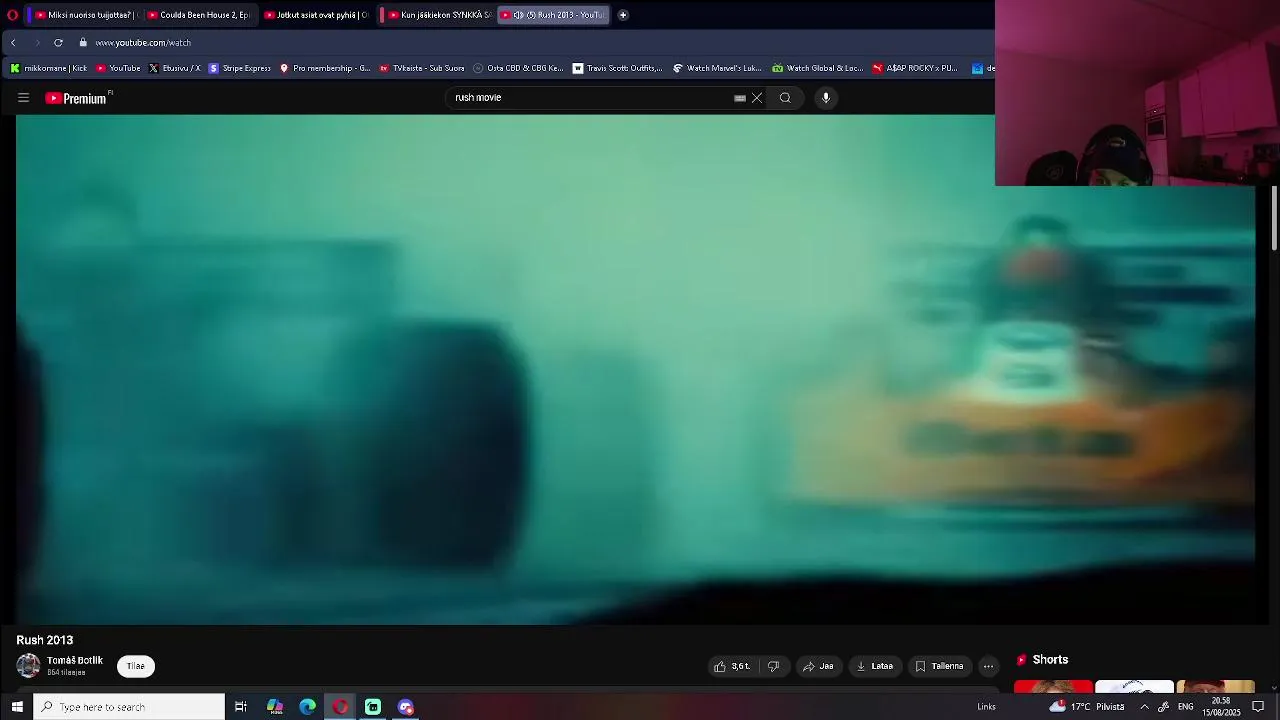Viewport: 1280px width, 720px height.
Task: Expand the hidden system tray icons chevron
Action: (1144, 707)
